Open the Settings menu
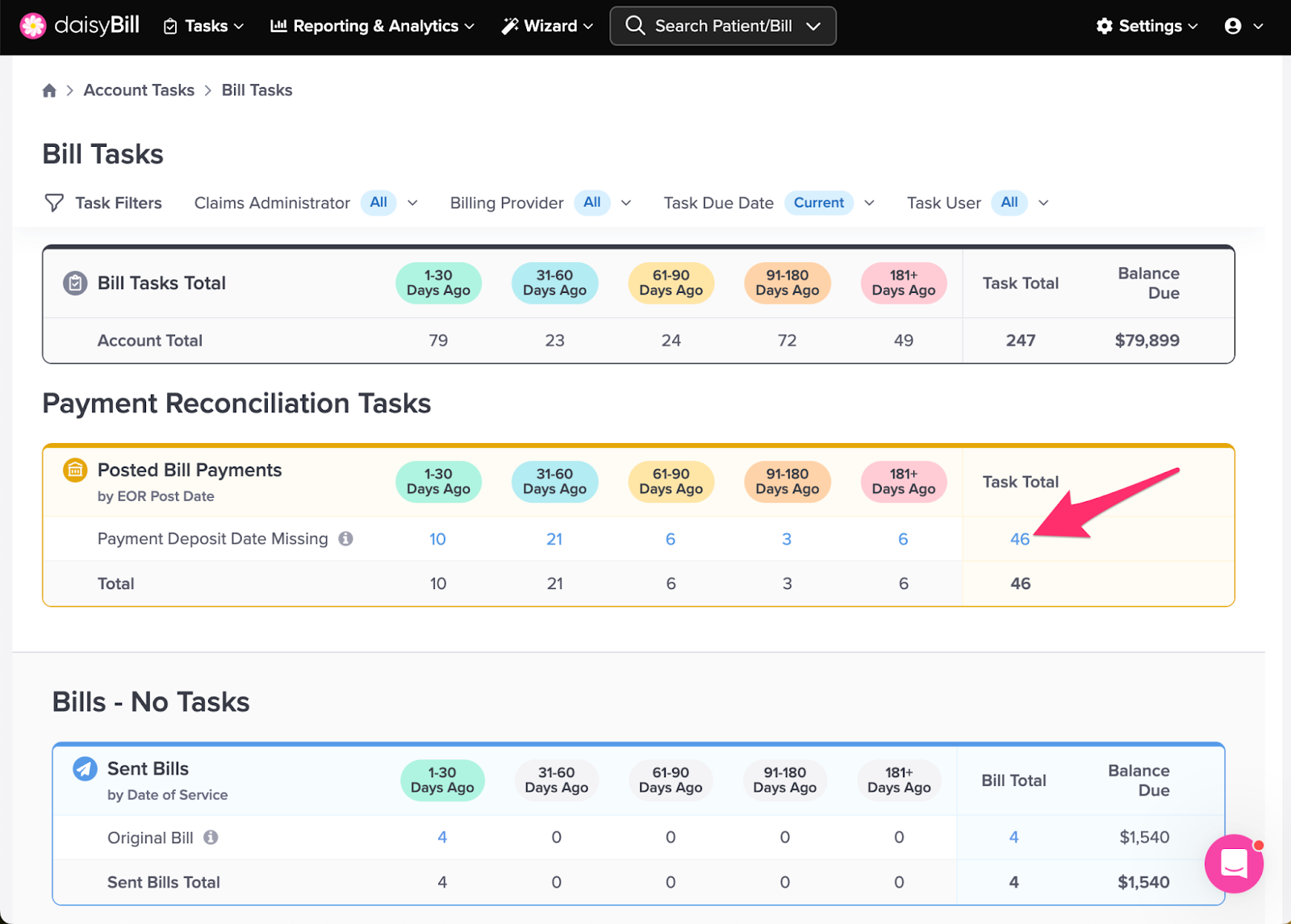This screenshot has height=924, width=1291. (x=1147, y=26)
